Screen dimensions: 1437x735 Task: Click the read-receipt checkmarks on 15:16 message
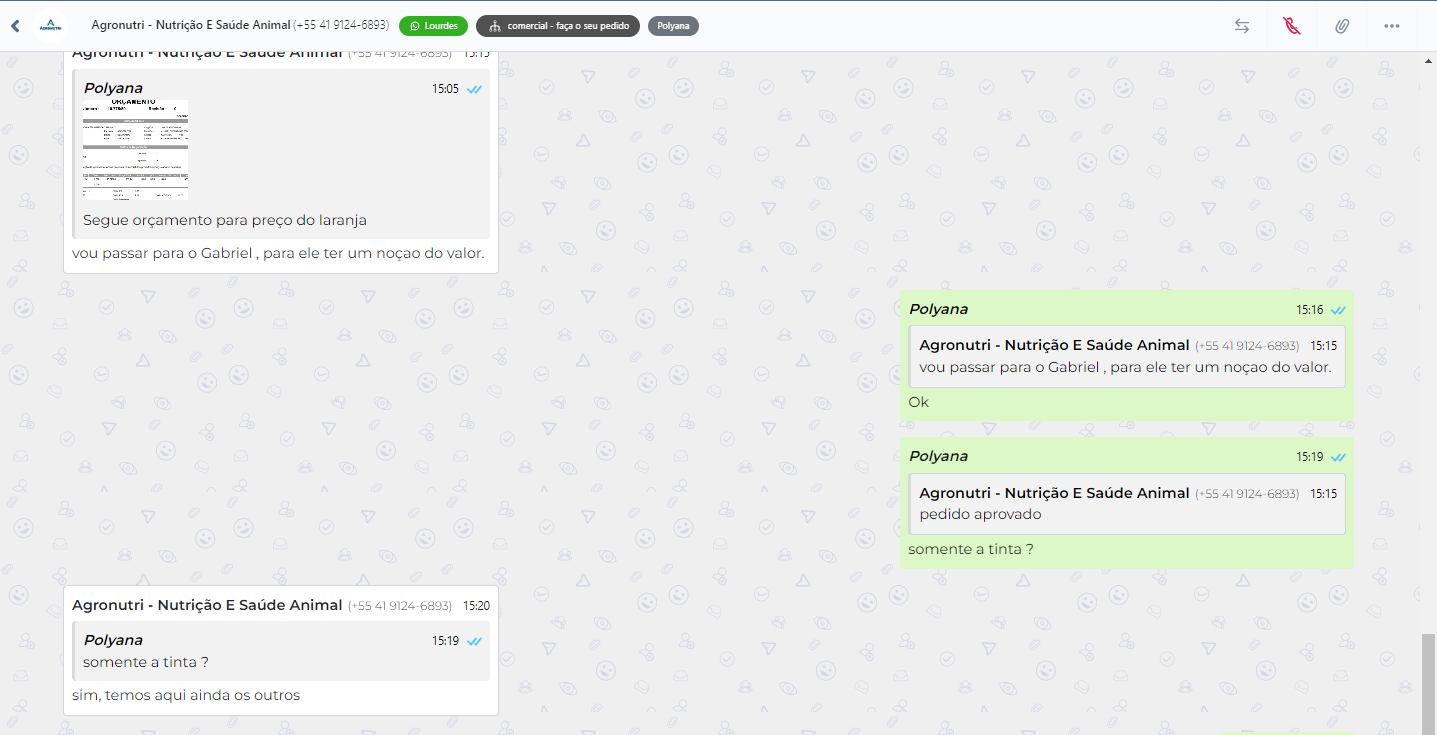1338,310
